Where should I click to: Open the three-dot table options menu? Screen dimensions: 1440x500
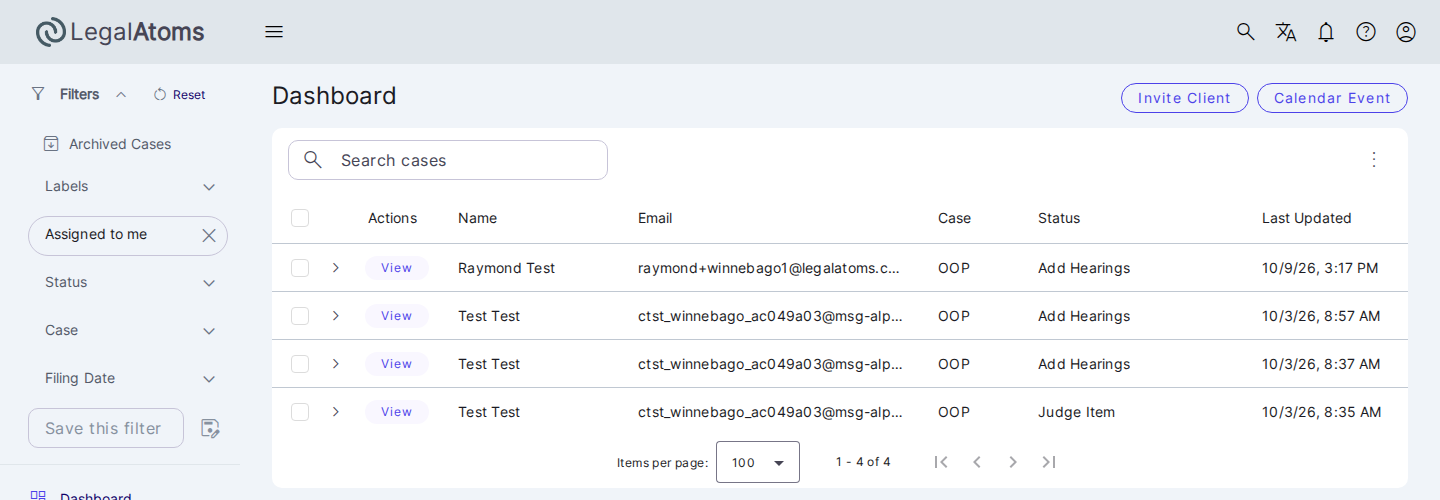point(1374,159)
